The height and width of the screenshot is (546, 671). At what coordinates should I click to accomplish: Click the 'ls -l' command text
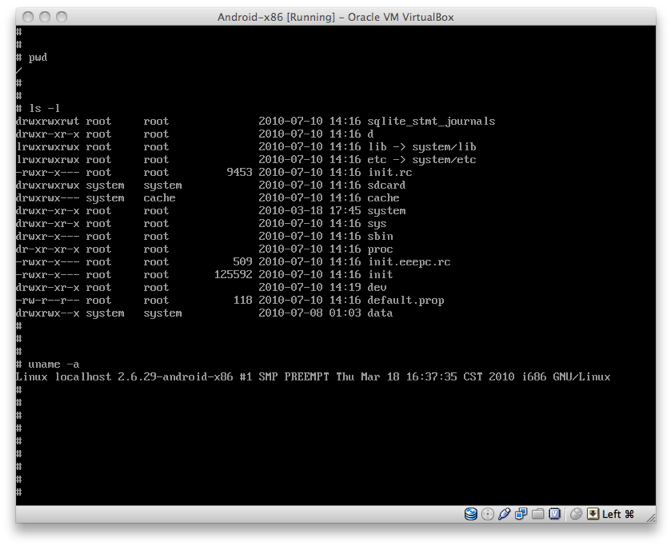click(44, 108)
